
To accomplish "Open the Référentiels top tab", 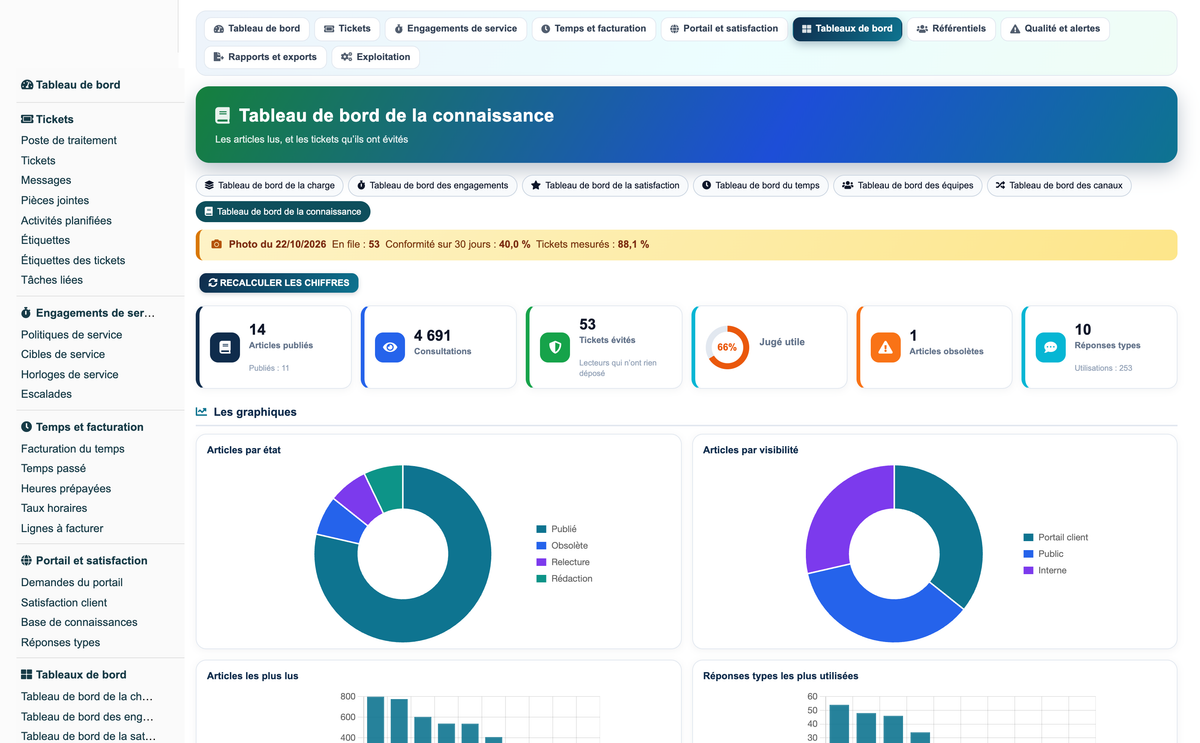I will 951,29.
